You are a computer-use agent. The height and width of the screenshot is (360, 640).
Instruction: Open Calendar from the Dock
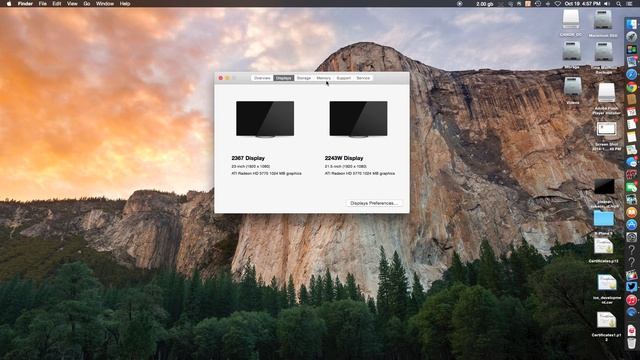point(631,111)
